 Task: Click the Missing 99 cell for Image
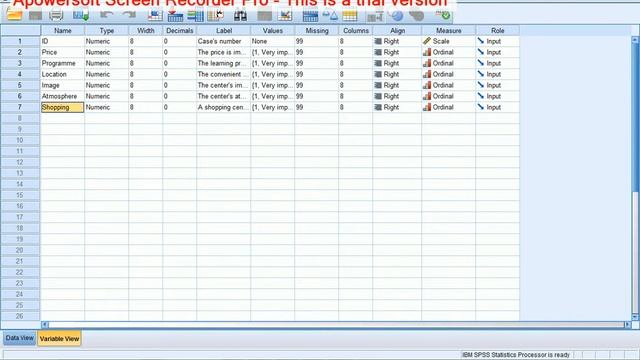[x=317, y=85]
